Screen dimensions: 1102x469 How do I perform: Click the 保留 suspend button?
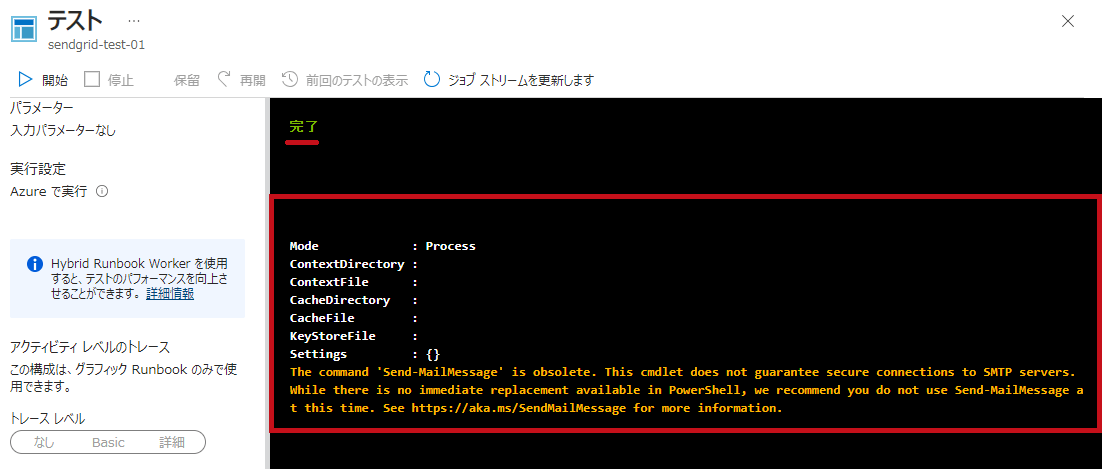tap(186, 80)
